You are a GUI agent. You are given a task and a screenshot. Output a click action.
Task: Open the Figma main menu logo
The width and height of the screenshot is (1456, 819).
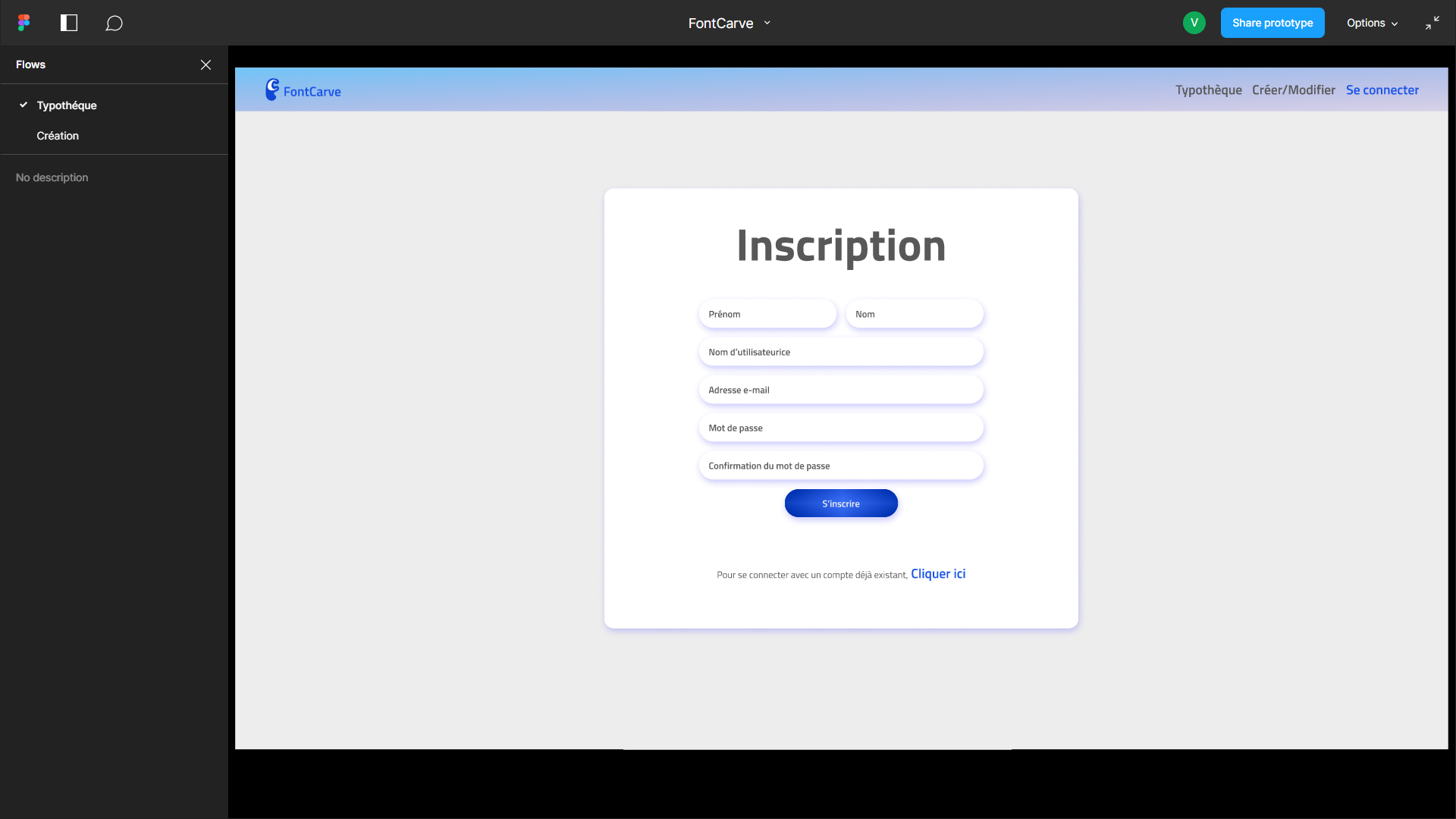tap(24, 23)
